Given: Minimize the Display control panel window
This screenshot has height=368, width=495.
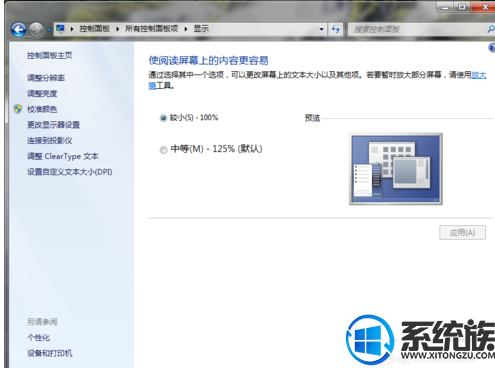Looking at the screenshot, I should 445,7.
